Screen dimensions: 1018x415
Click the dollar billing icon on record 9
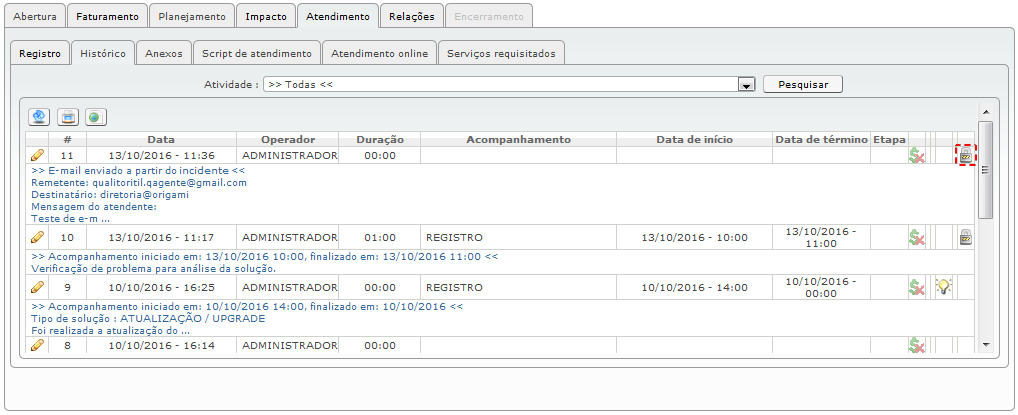(x=916, y=287)
